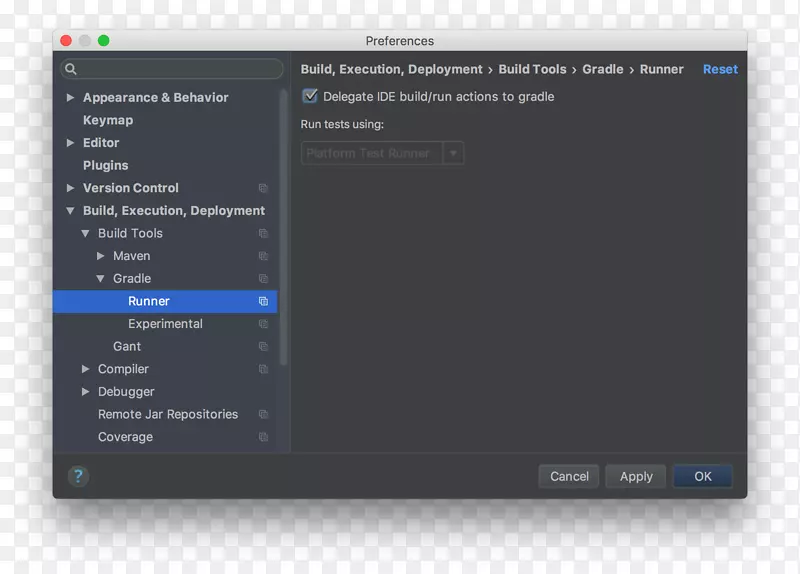Select Appearance & Behavior label

point(156,97)
